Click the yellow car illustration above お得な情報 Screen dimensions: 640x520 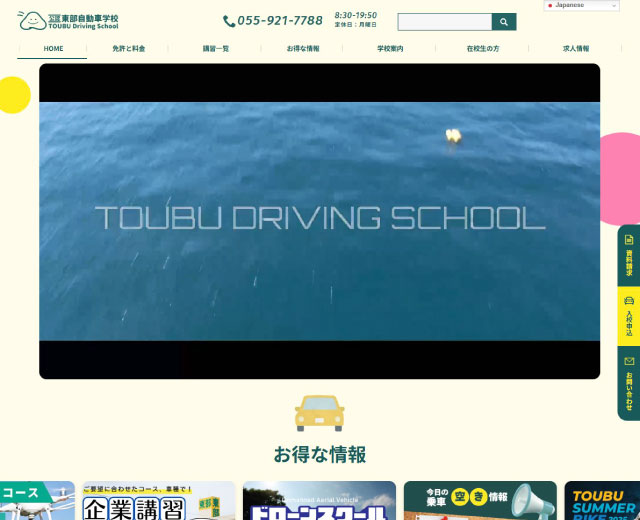(320, 413)
